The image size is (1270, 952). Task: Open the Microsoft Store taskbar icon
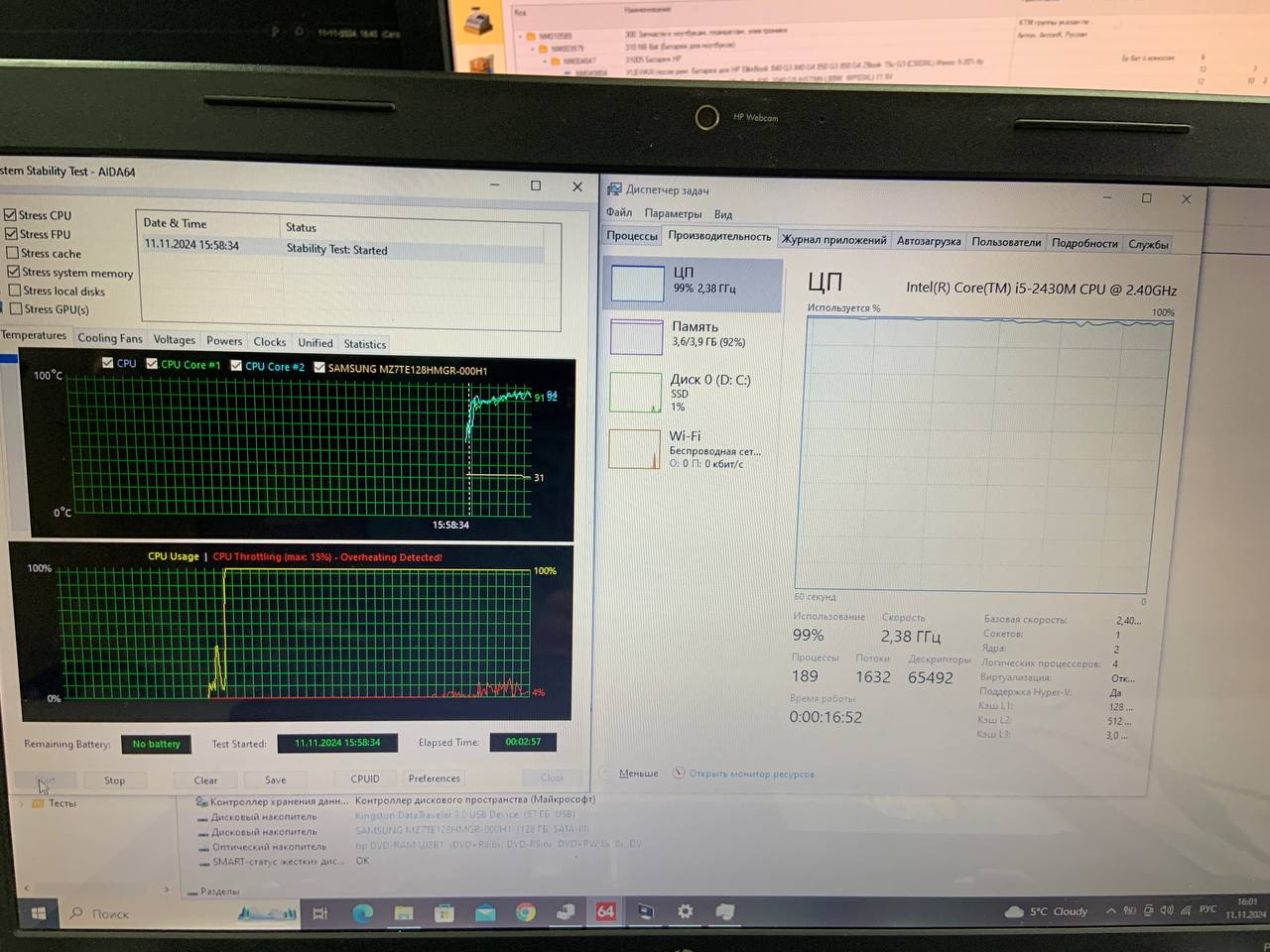pyautogui.click(x=444, y=912)
